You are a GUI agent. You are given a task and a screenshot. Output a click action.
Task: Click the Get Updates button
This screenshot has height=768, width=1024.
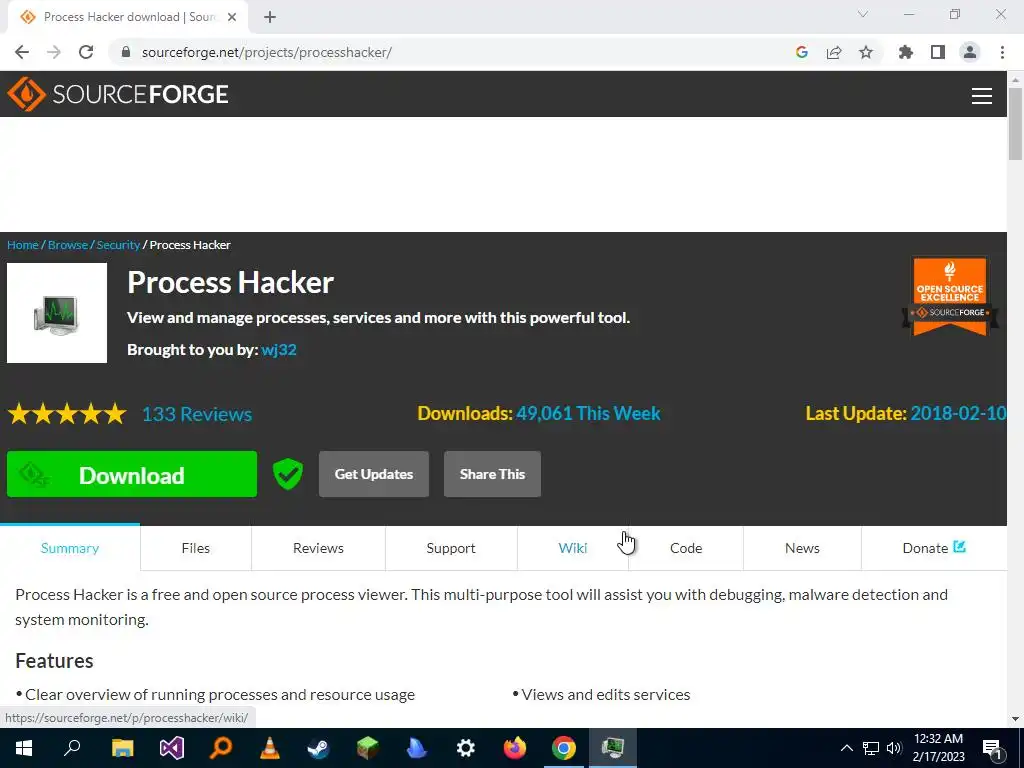pyautogui.click(x=374, y=474)
